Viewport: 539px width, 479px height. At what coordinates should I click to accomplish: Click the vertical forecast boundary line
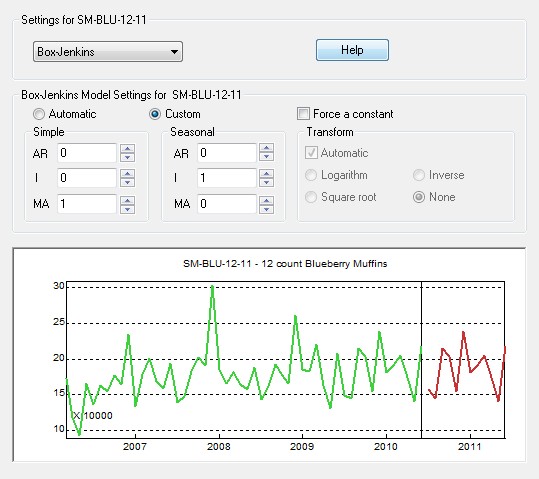pyautogui.click(x=421, y=360)
